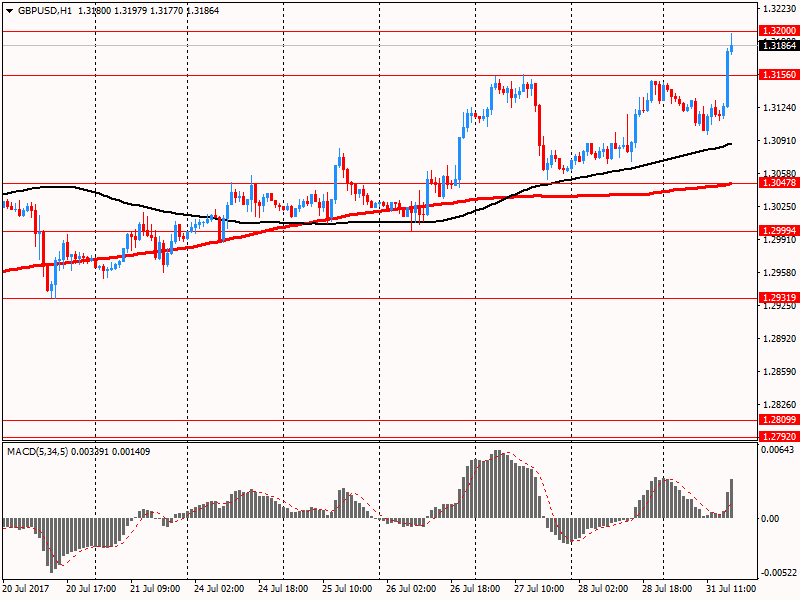Click the 26 Jul 18:00 time label
The width and height of the screenshot is (800, 600).
(475, 589)
